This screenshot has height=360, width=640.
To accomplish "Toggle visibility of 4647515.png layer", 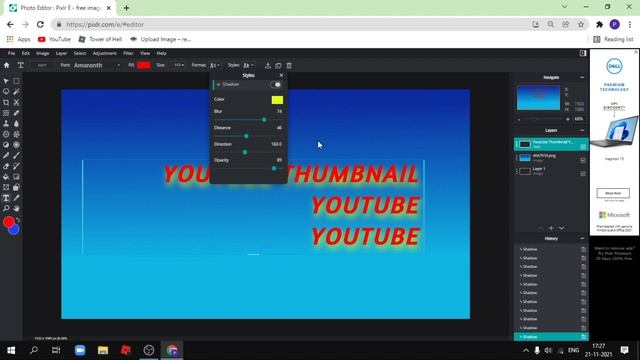I will (583, 160).
